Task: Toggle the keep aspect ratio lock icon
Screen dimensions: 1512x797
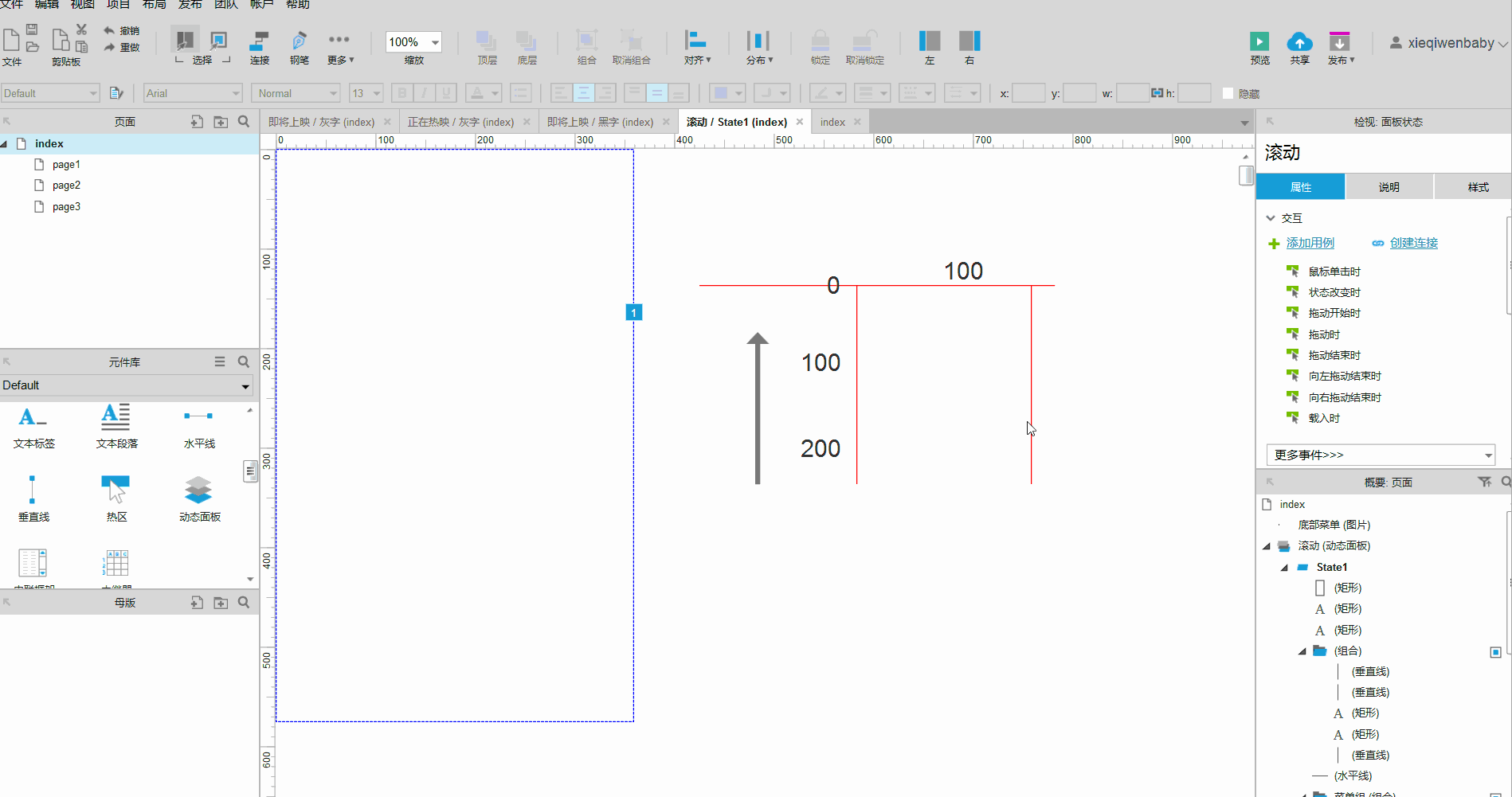Action: point(1157,93)
